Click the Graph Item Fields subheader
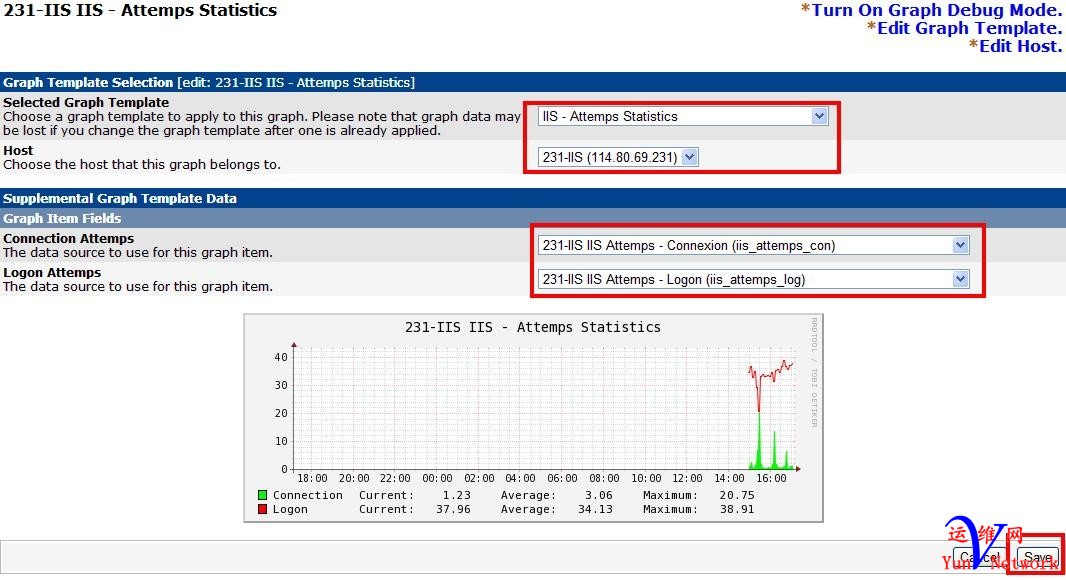 click(62, 218)
